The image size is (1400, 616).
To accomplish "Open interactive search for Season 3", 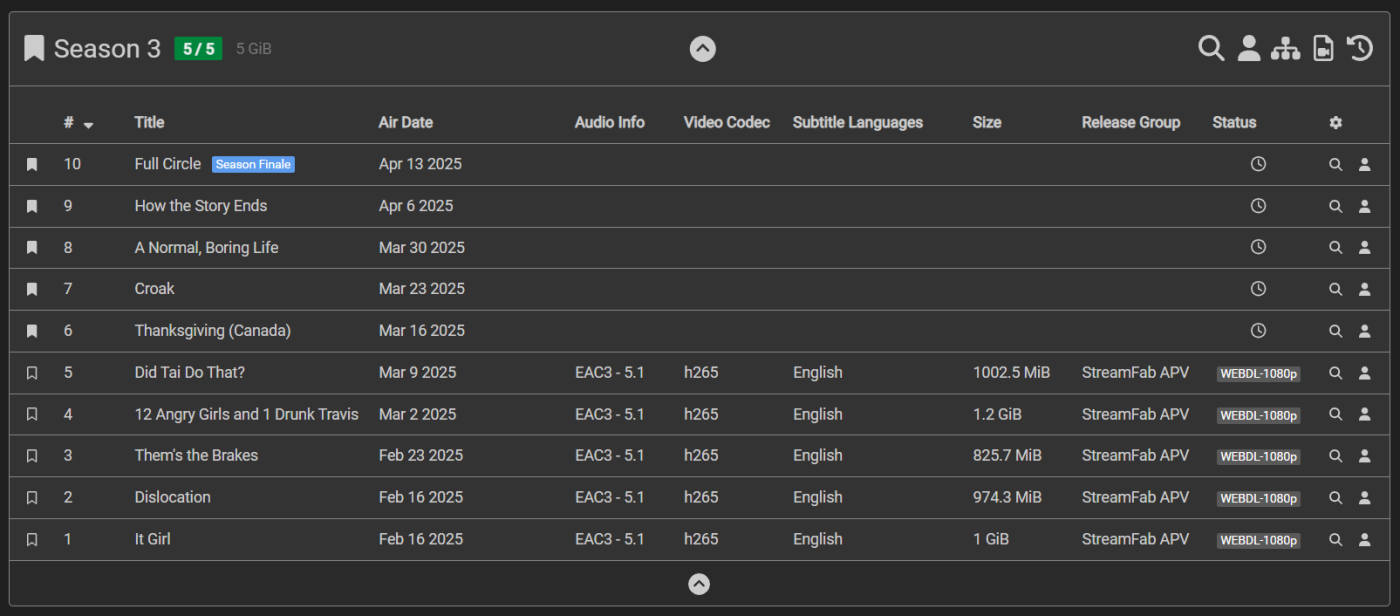I will (x=1249, y=48).
